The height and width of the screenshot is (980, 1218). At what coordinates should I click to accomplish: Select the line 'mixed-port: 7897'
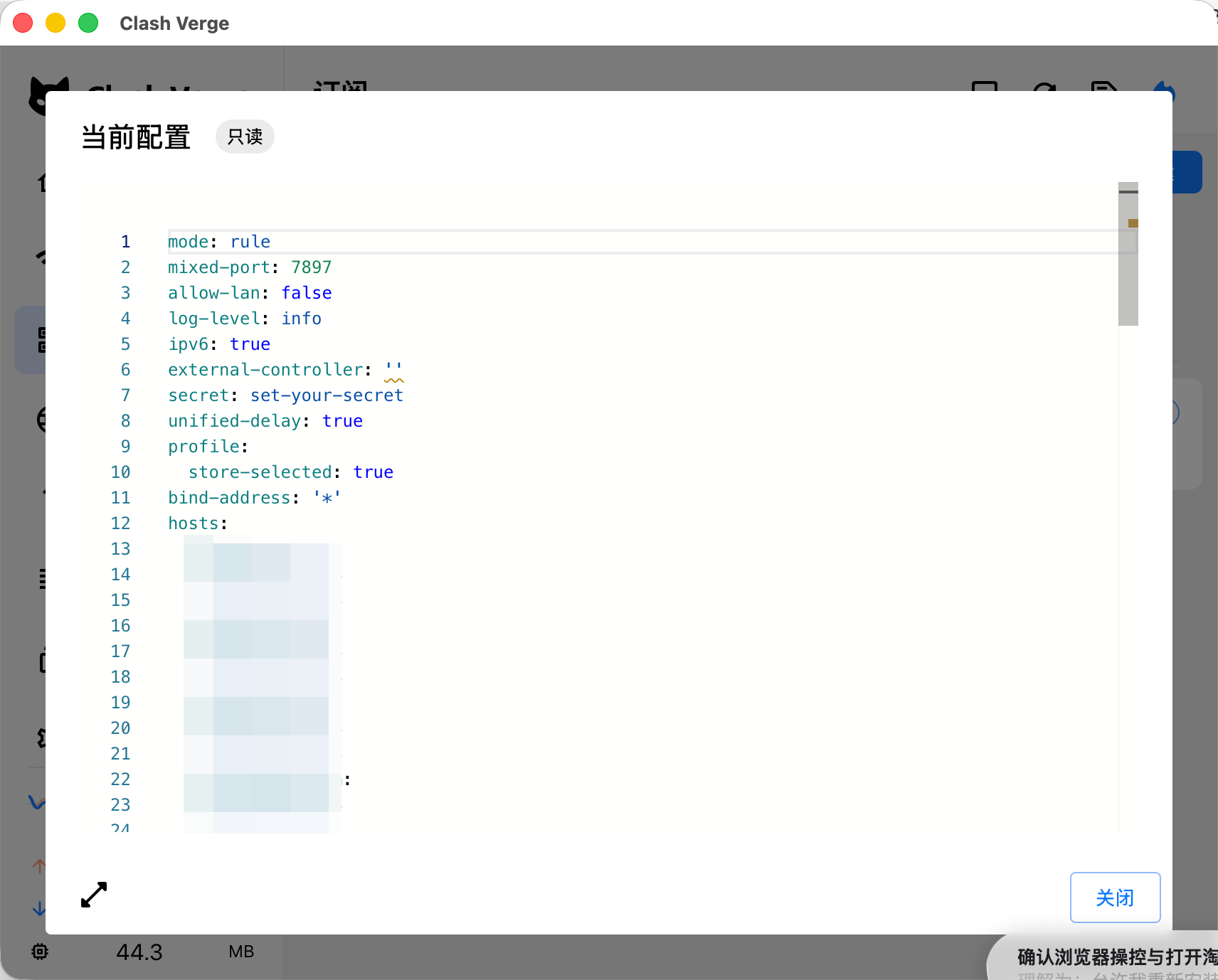point(250,267)
